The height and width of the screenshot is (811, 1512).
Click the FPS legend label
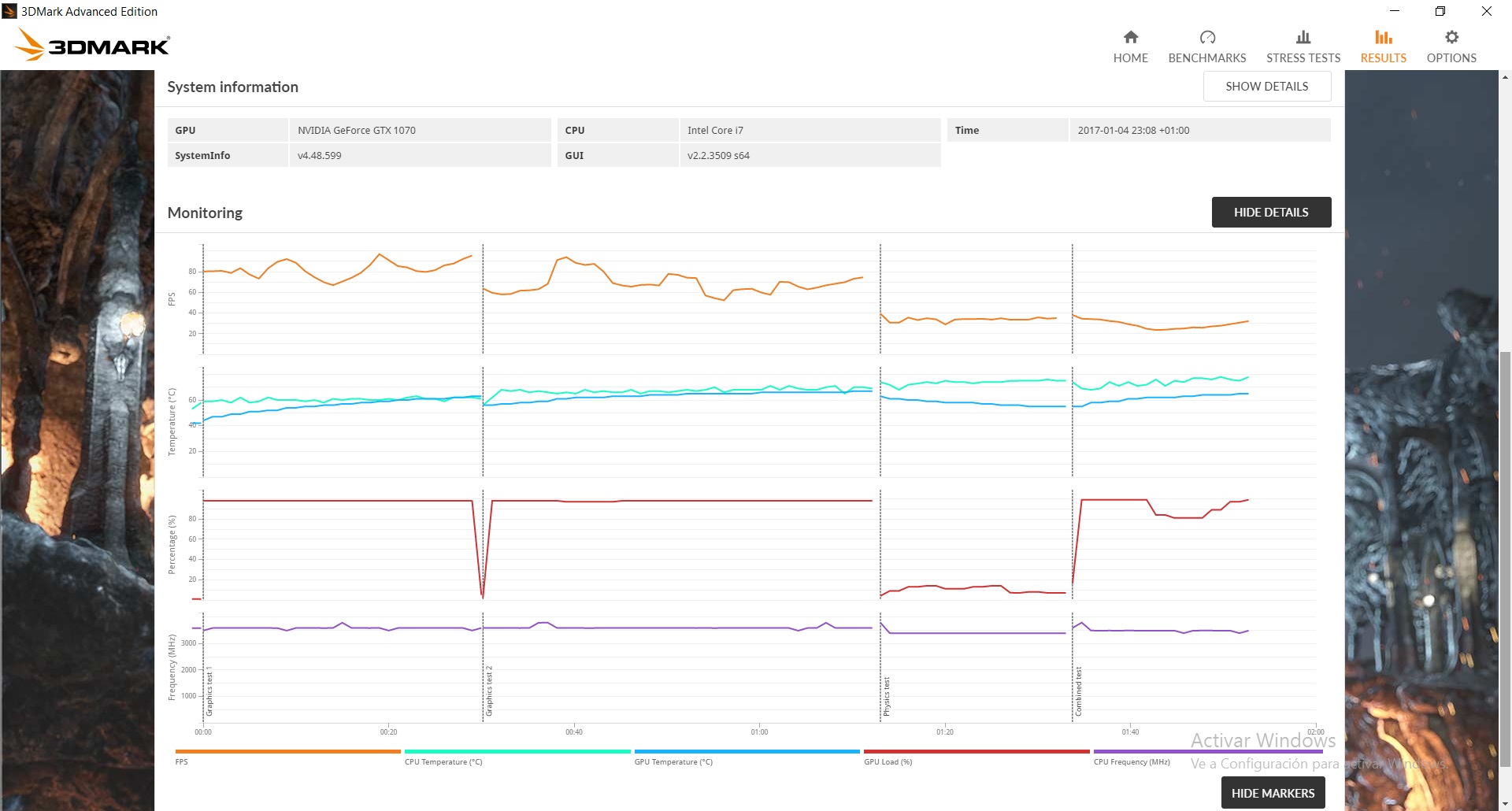pos(181,762)
